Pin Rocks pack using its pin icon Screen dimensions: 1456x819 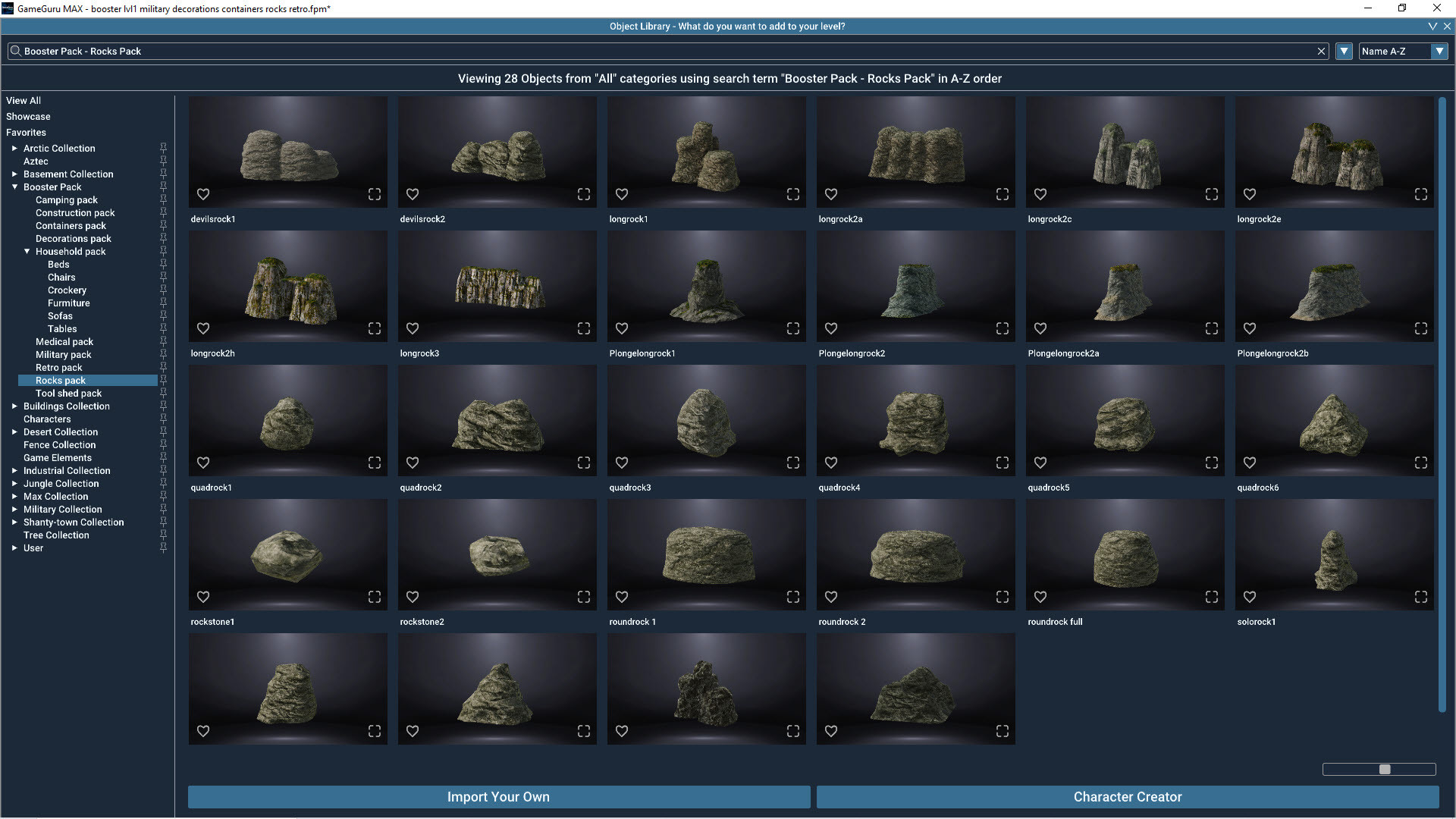163,380
